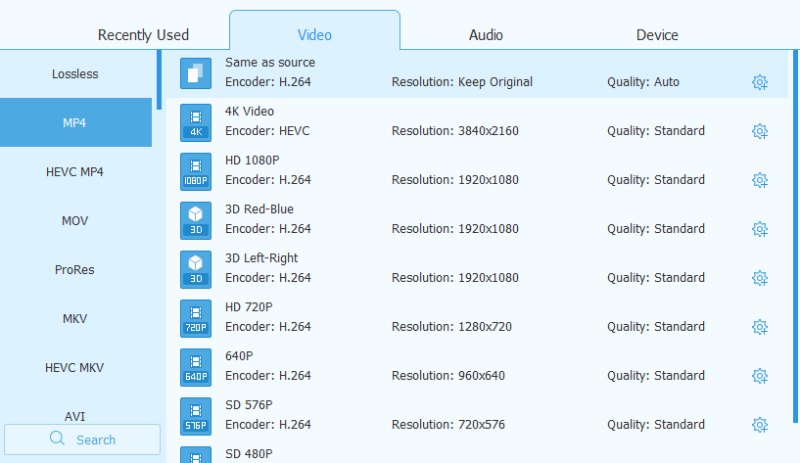Switch to the Audio tab
800x463 pixels.
click(486, 35)
